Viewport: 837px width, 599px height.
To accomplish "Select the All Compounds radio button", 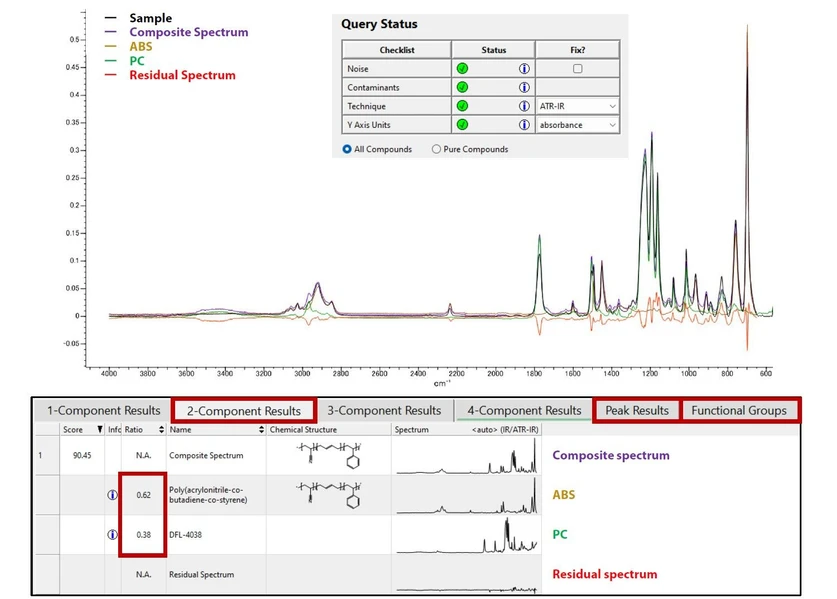I will 347,149.
